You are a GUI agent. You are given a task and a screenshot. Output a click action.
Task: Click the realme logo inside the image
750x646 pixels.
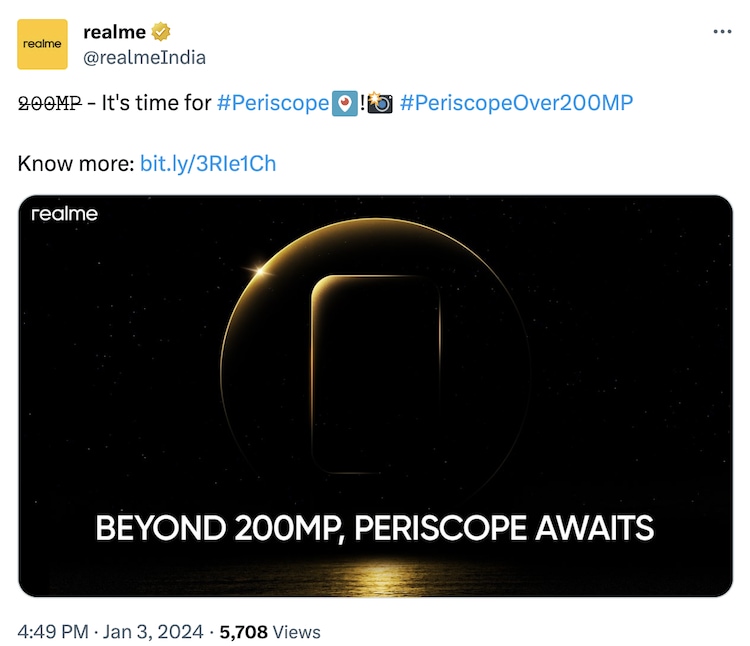click(65, 214)
